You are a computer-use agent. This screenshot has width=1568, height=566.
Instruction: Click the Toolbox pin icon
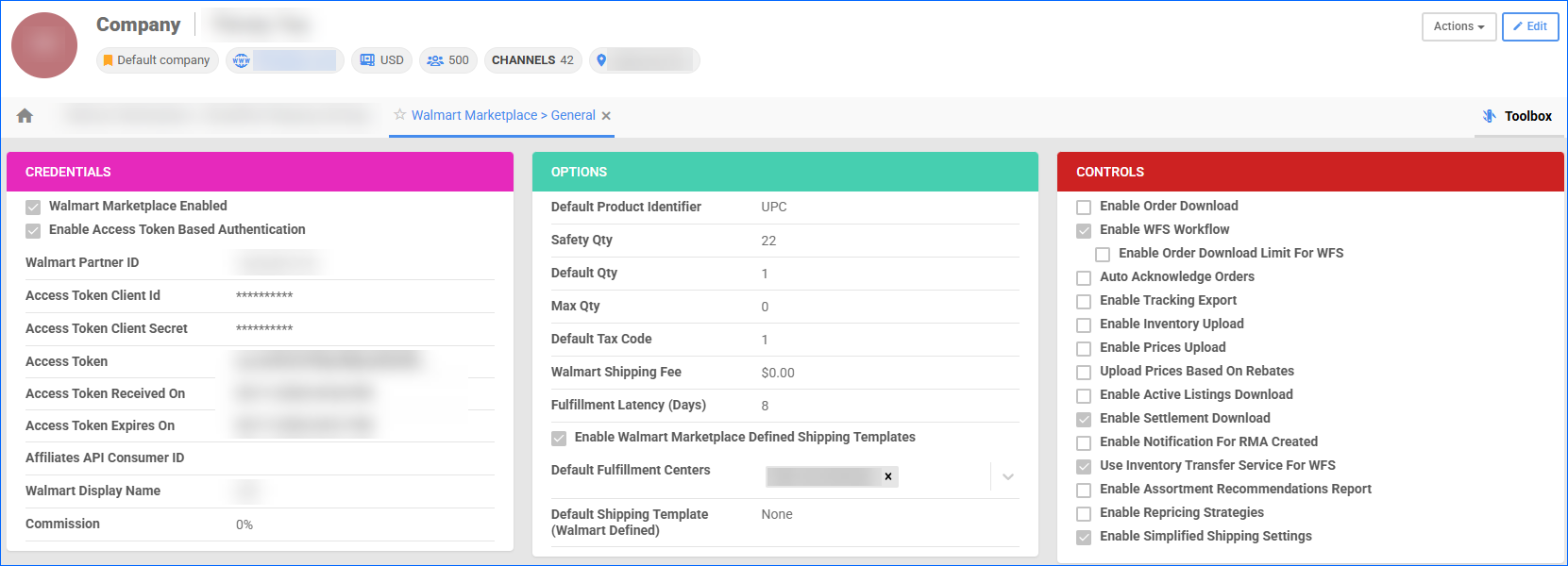[x=1489, y=116]
